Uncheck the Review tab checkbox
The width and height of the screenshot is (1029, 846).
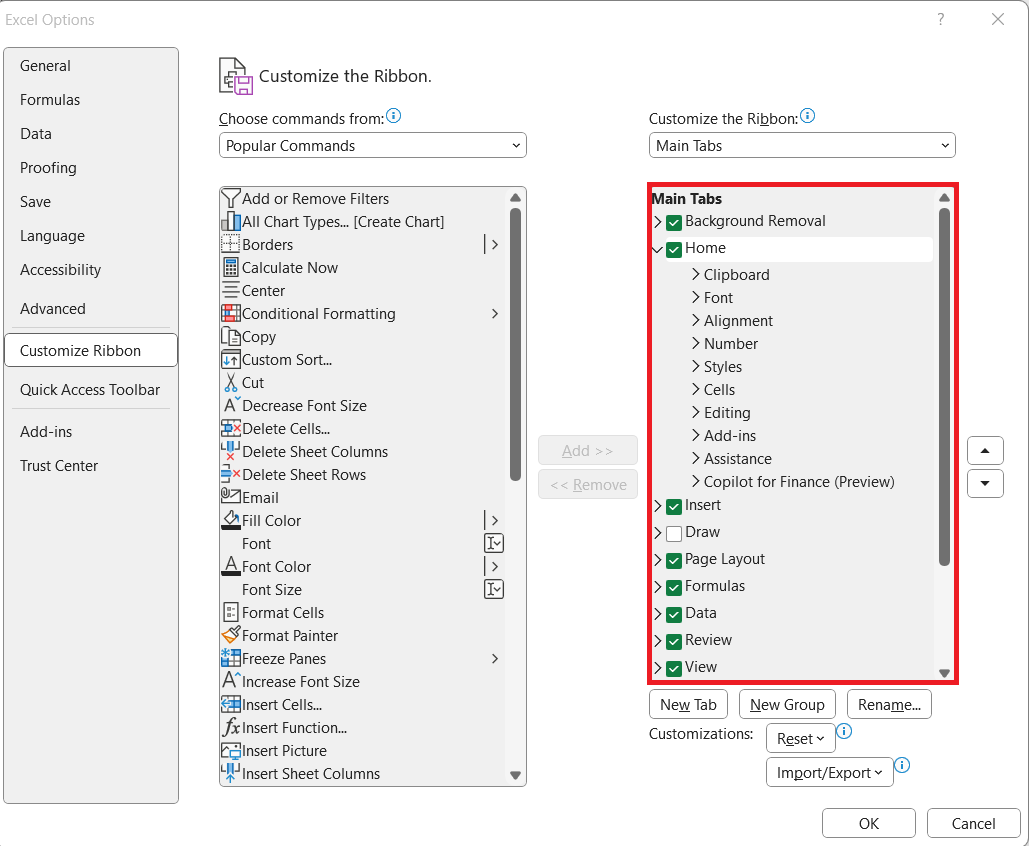[673, 641]
